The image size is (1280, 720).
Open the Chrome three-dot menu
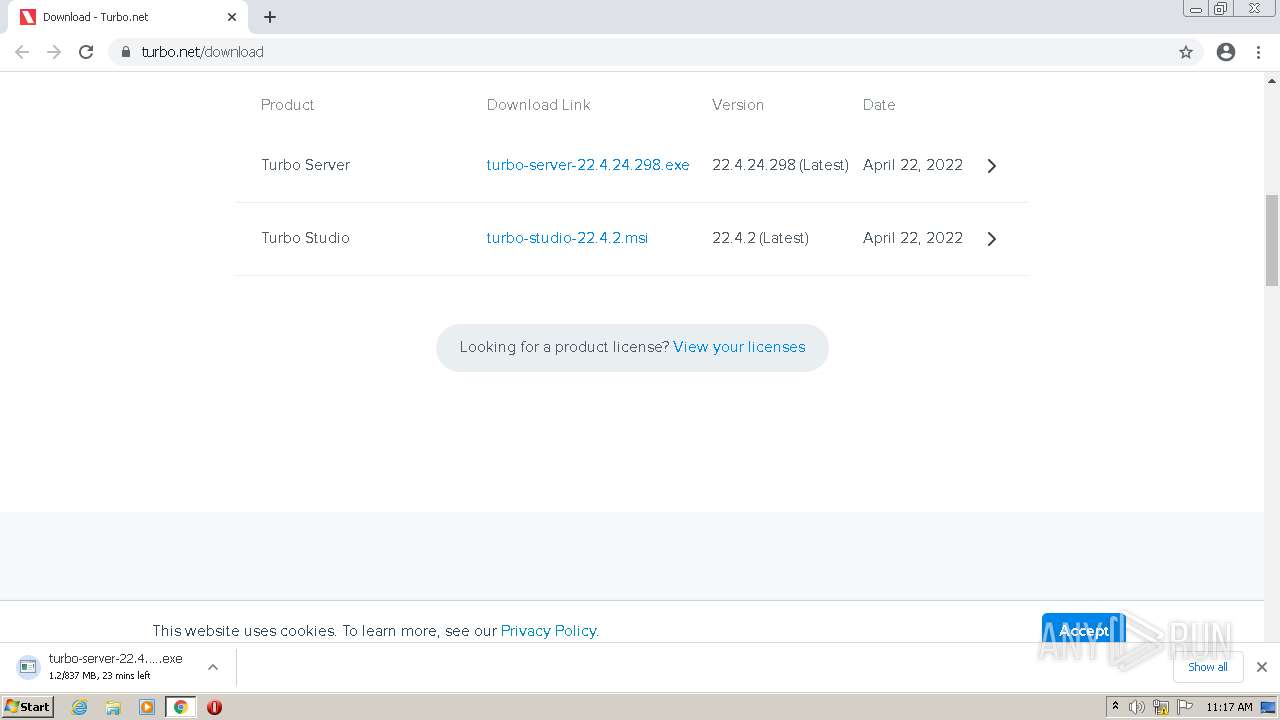tap(1259, 52)
